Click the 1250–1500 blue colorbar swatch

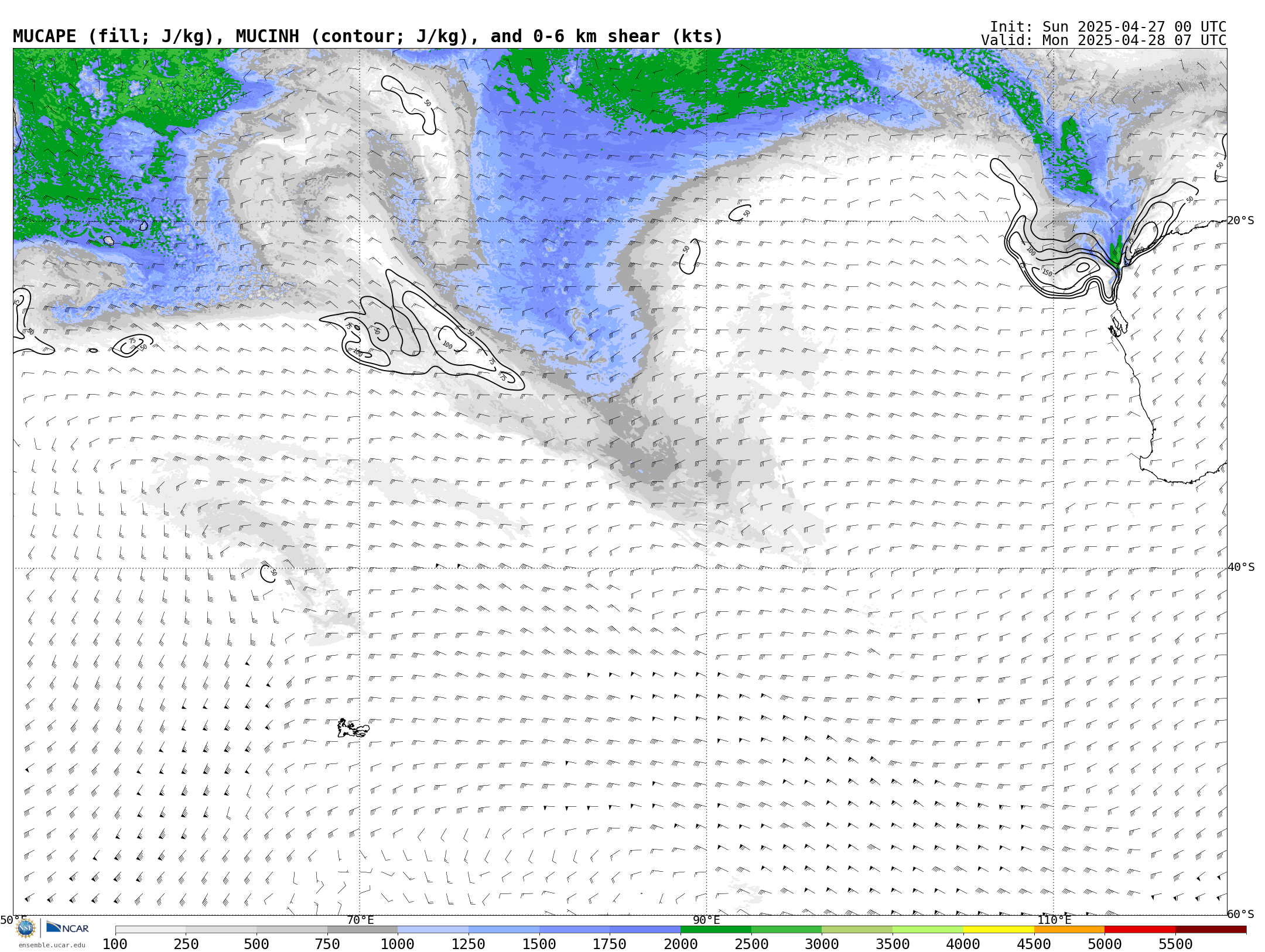click(504, 930)
